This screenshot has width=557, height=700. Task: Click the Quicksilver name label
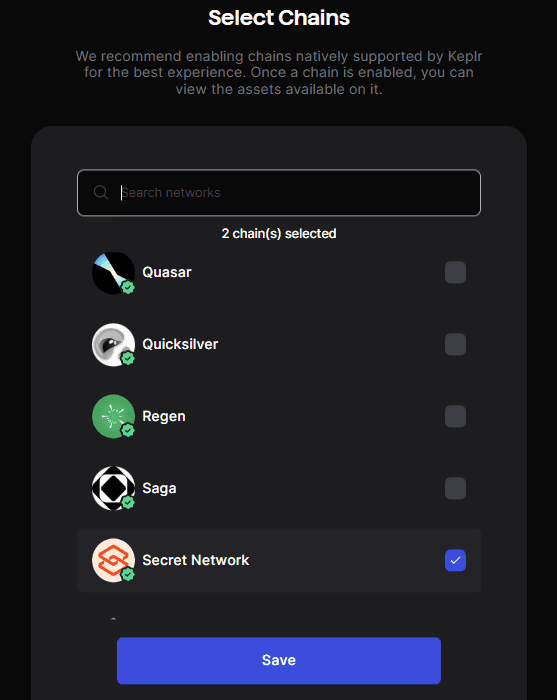(x=180, y=344)
